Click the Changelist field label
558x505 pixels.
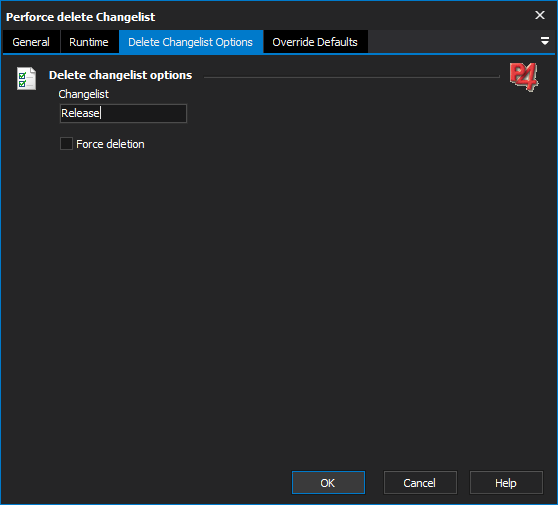click(x=84, y=94)
